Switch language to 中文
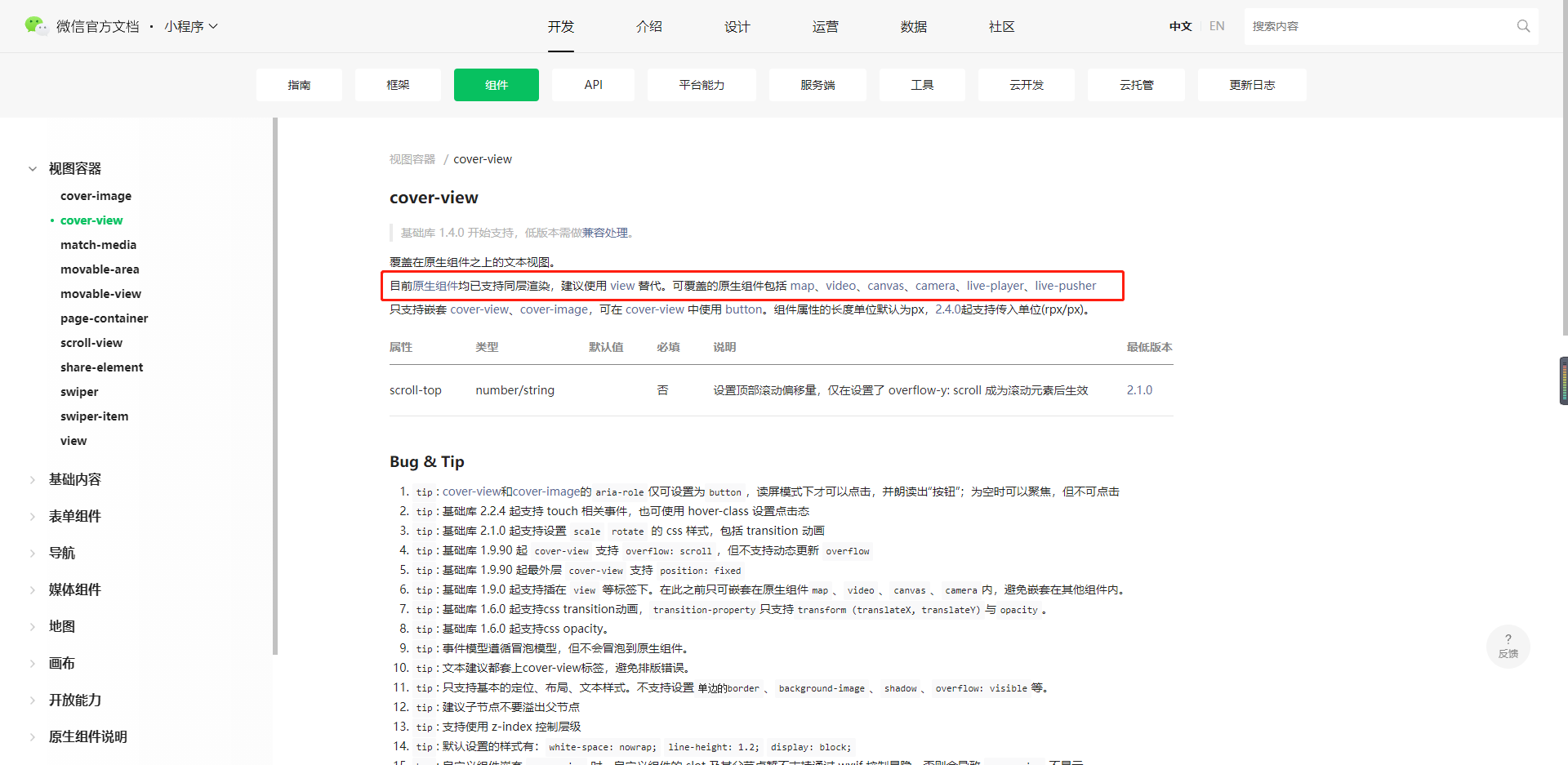Viewport: 1568px width, 765px height. click(x=1180, y=26)
